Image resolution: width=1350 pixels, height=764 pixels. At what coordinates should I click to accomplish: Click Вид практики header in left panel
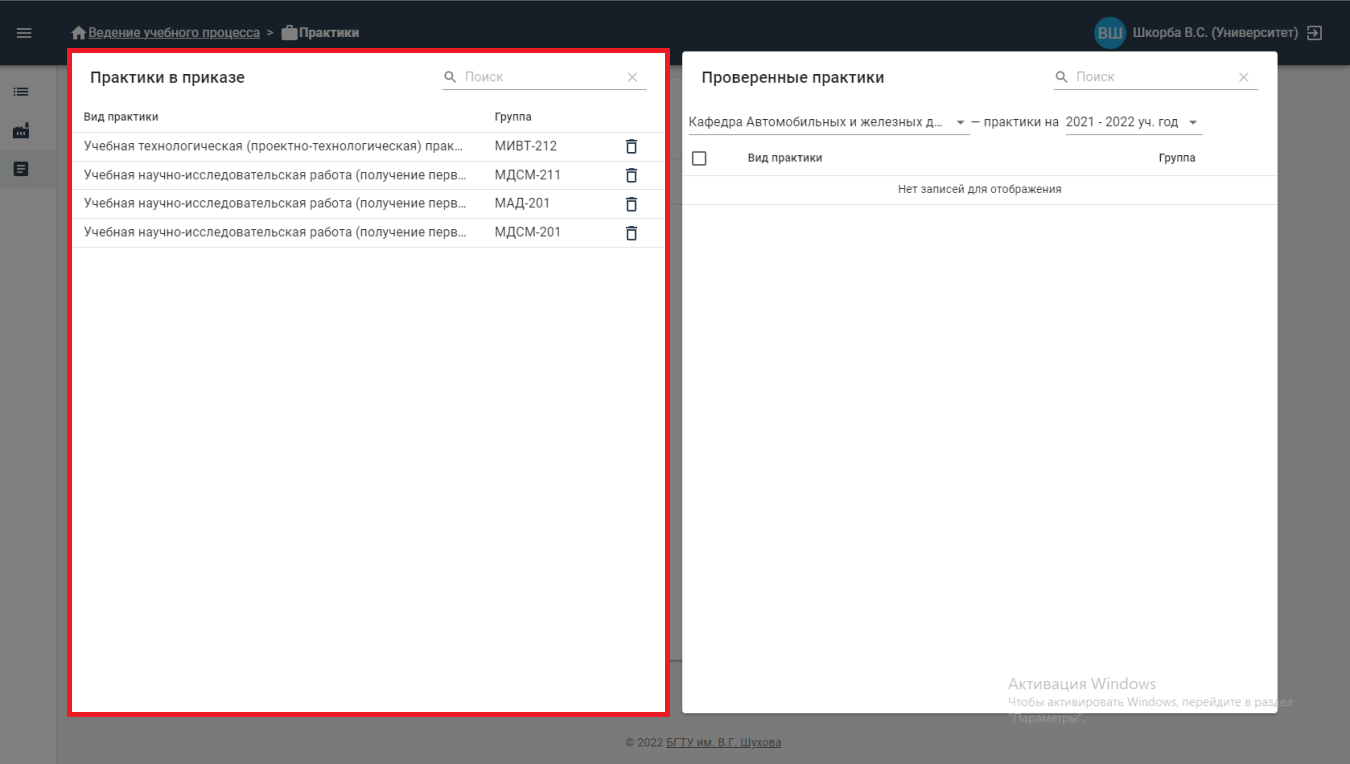click(121, 117)
